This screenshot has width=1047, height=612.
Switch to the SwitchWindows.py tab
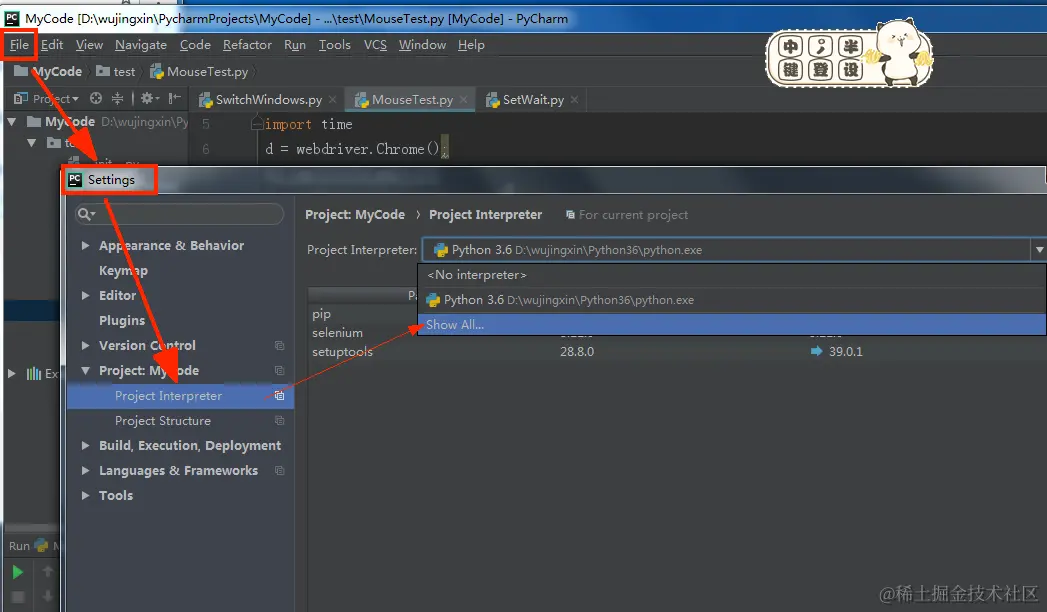coord(268,99)
